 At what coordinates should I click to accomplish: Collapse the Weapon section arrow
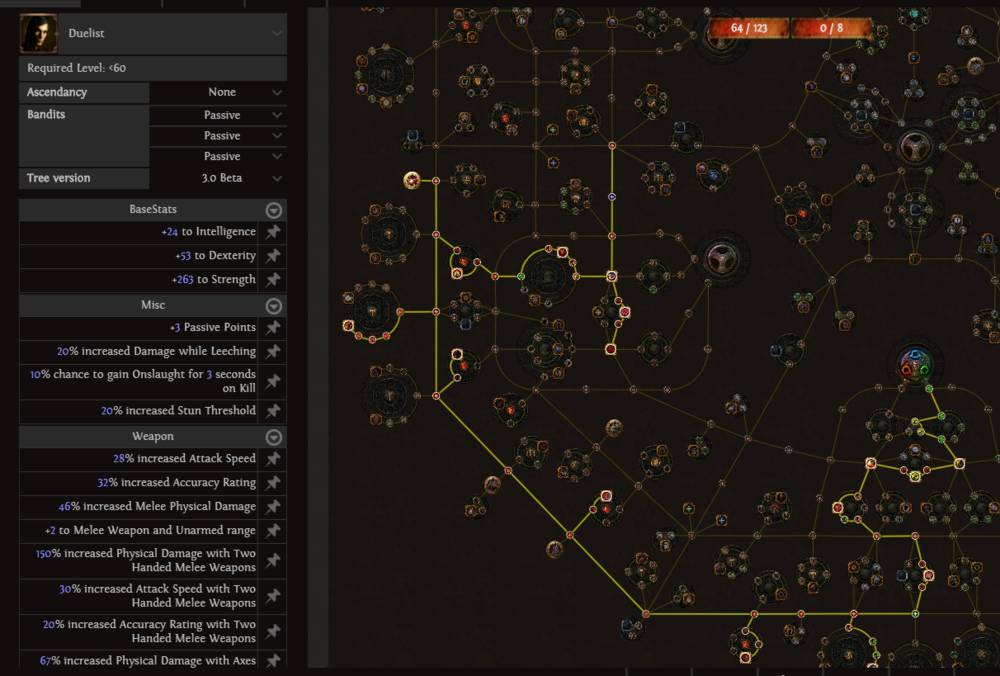click(x=274, y=437)
